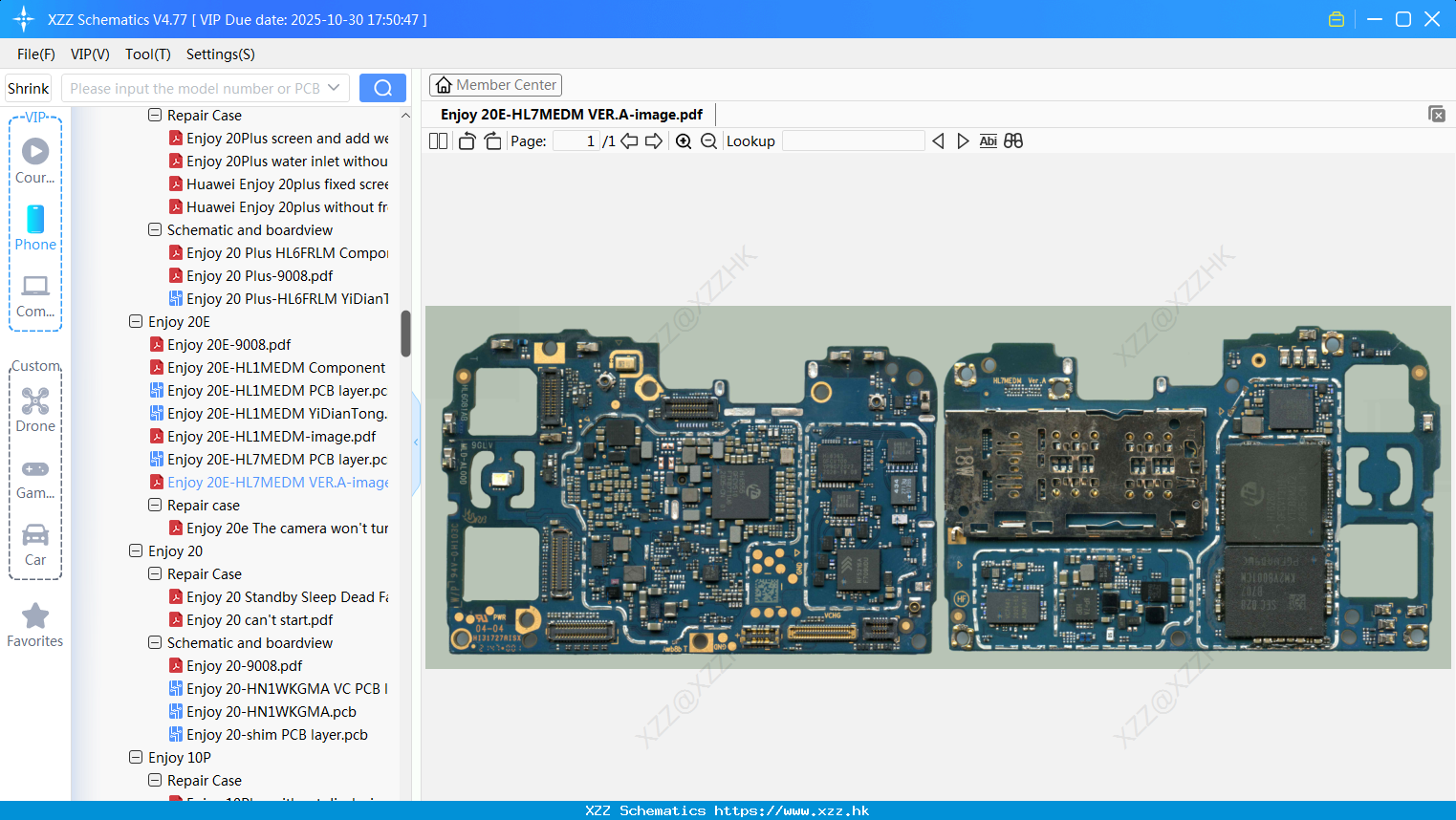Close all document tabs icon
Screen dimensions: 1456x820
(1436, 114)
